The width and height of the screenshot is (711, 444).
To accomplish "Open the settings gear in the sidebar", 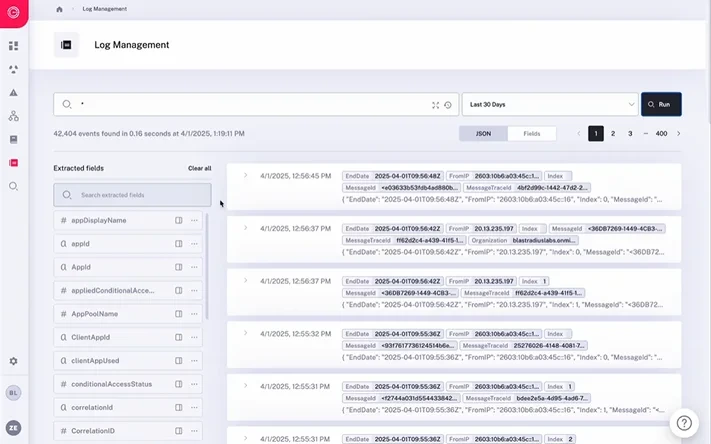I will 14,361.
